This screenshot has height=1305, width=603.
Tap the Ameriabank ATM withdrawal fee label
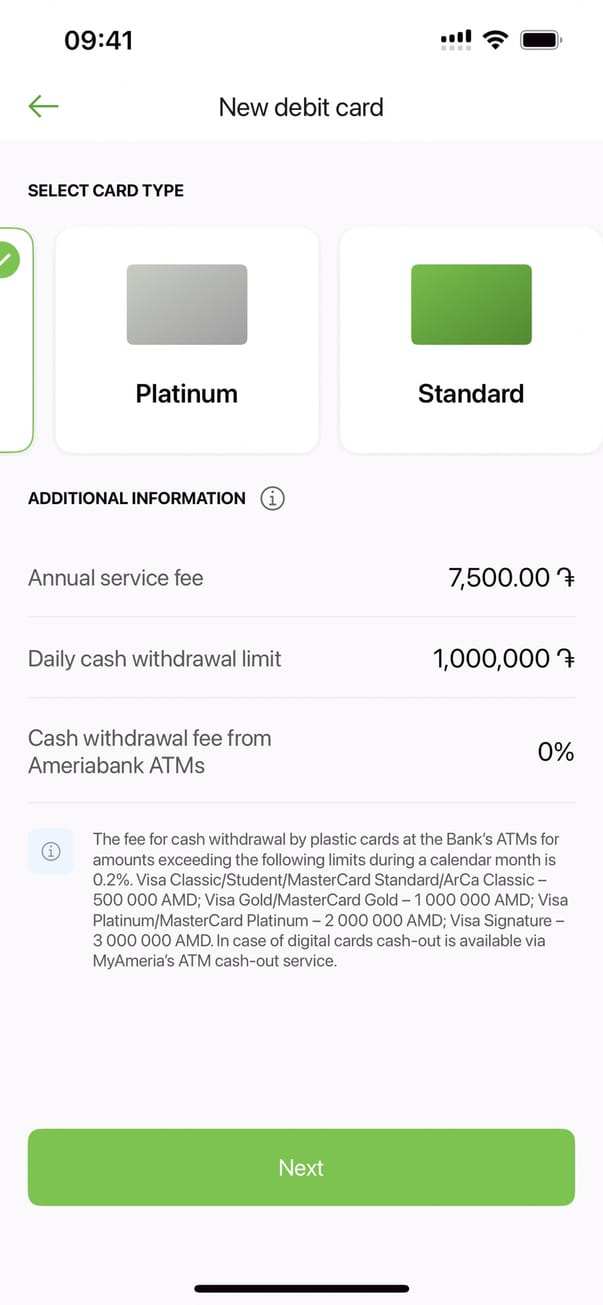coord(150,752)
